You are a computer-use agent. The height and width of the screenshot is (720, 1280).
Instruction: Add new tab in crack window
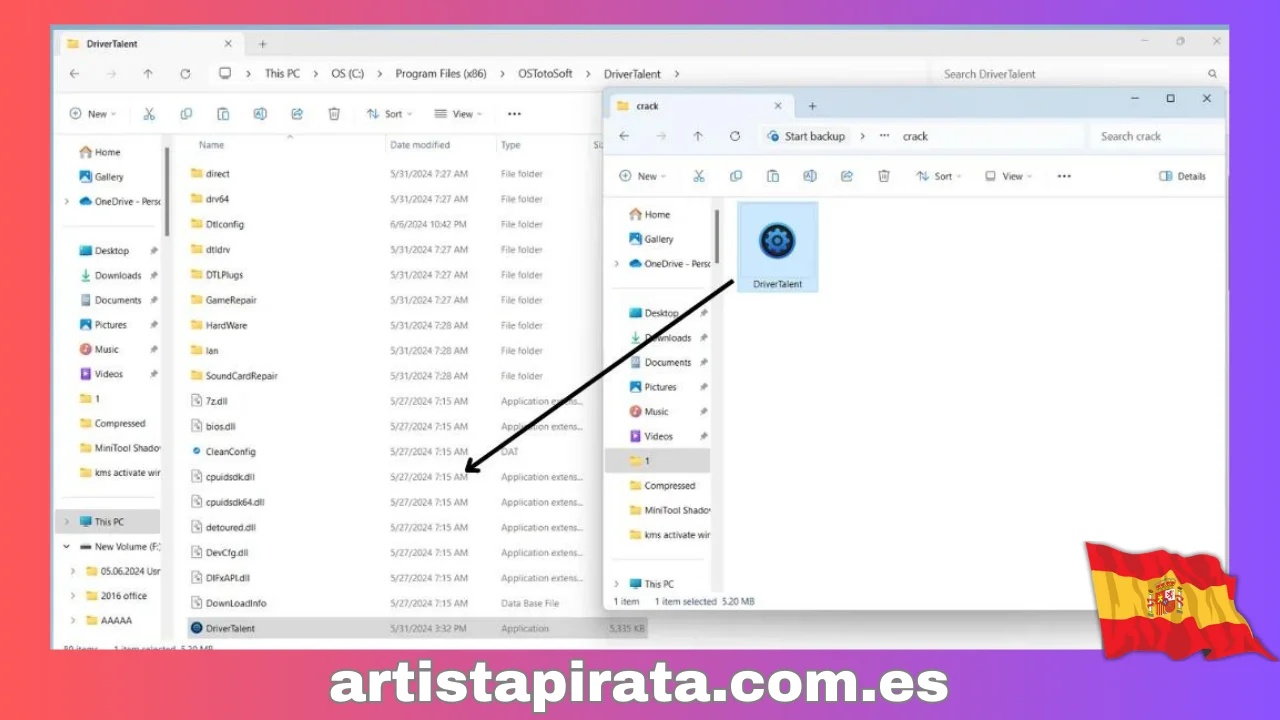(x=812, y=106)
